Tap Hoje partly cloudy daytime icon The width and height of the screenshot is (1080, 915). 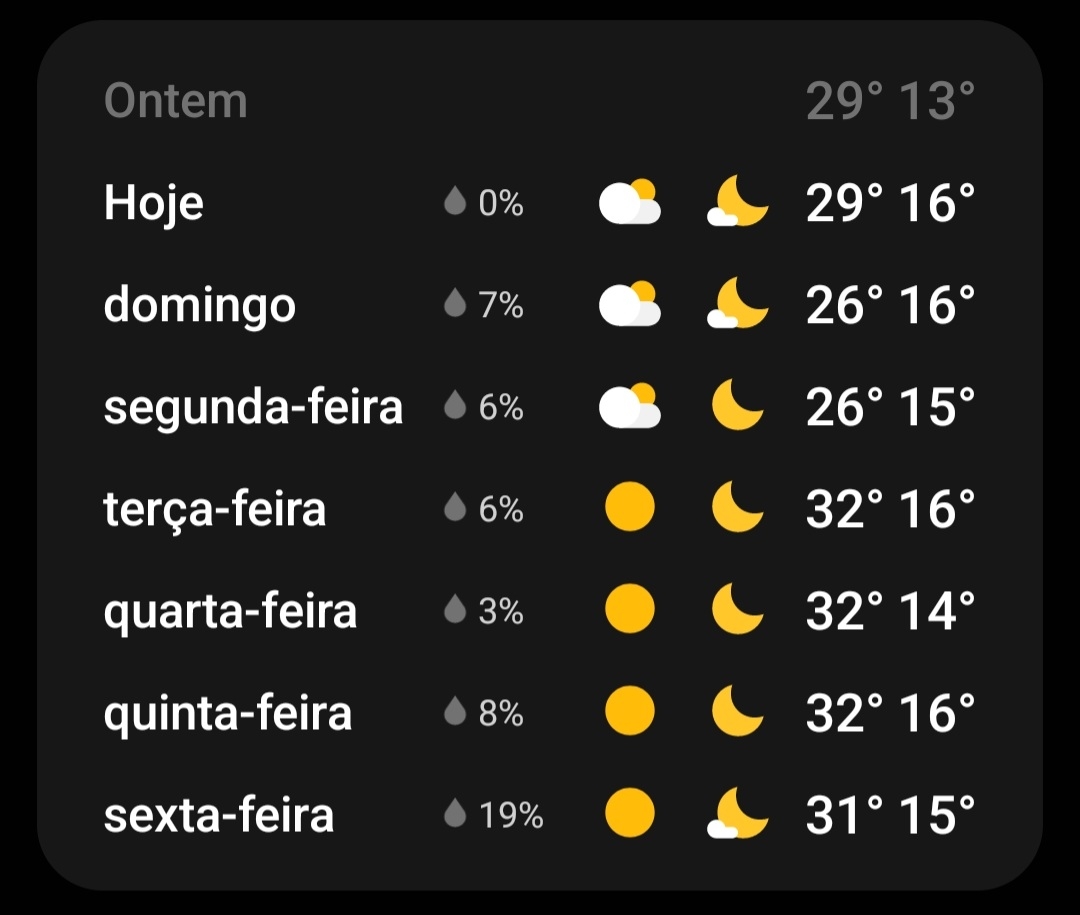630,203
